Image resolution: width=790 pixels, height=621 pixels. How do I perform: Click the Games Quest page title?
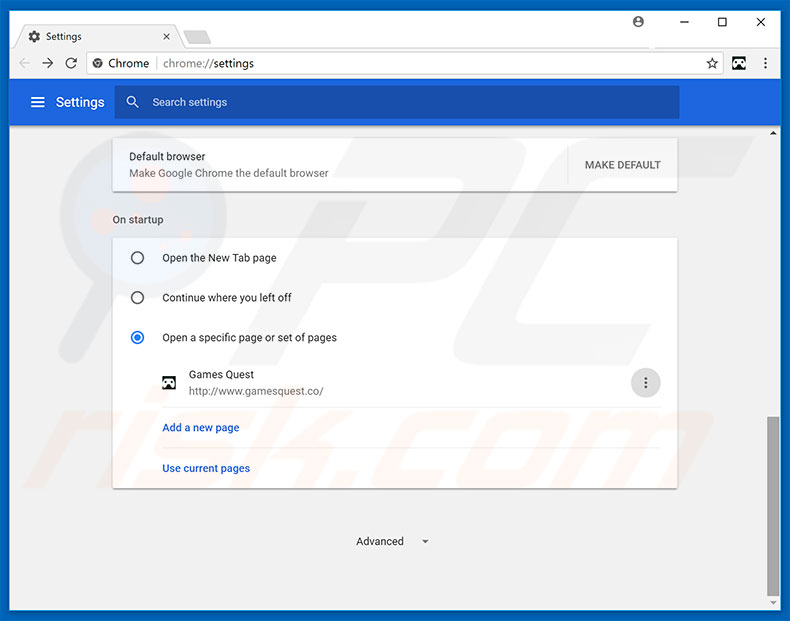click(x=221, y=374)
